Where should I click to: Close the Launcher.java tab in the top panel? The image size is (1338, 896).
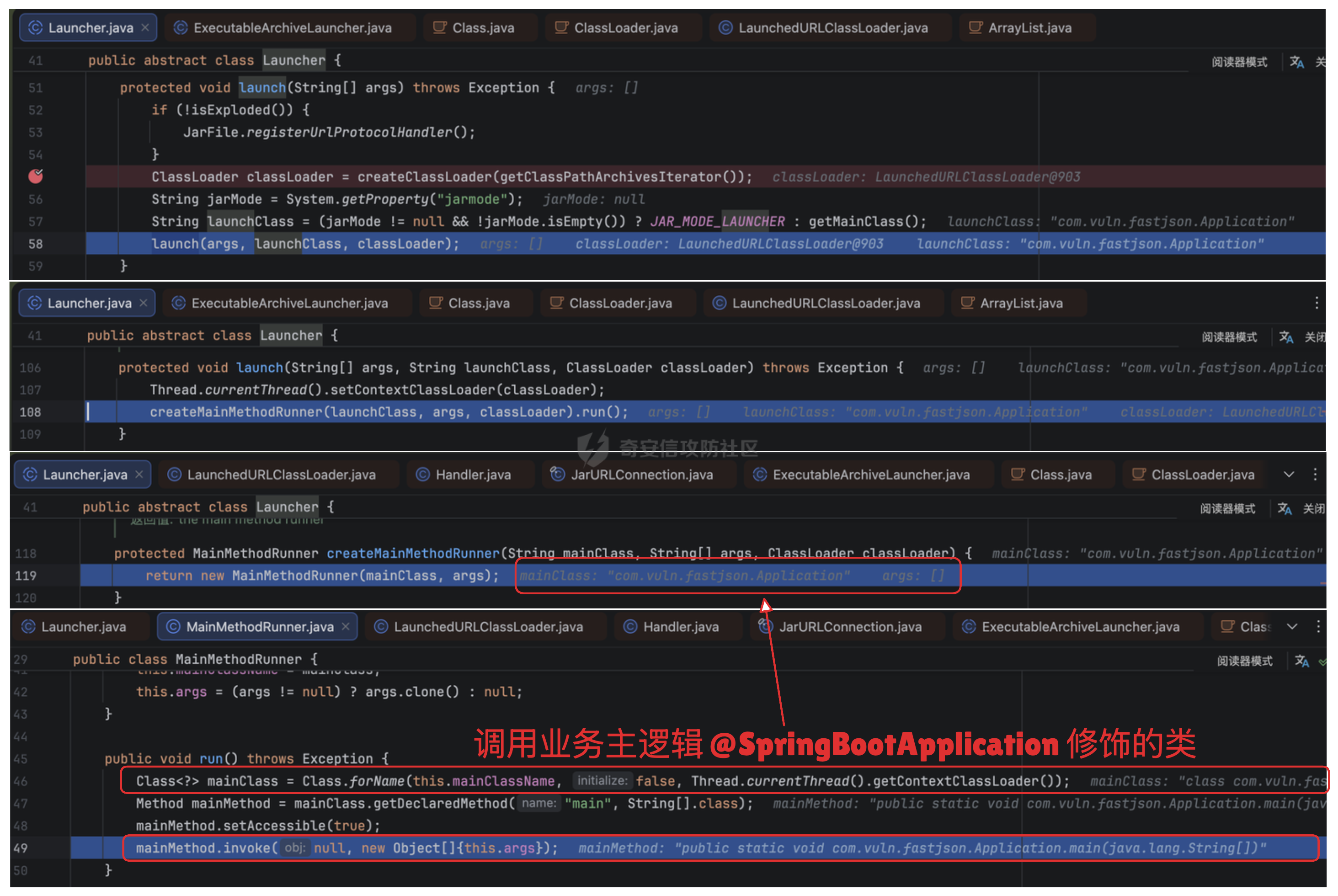tap(145, 27)
